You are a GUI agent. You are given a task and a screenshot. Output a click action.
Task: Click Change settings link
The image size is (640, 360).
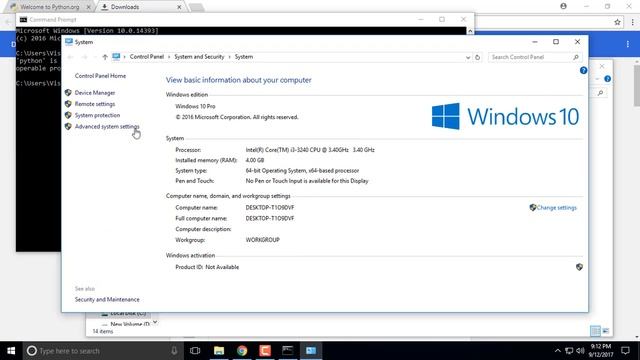click(556, 208)
